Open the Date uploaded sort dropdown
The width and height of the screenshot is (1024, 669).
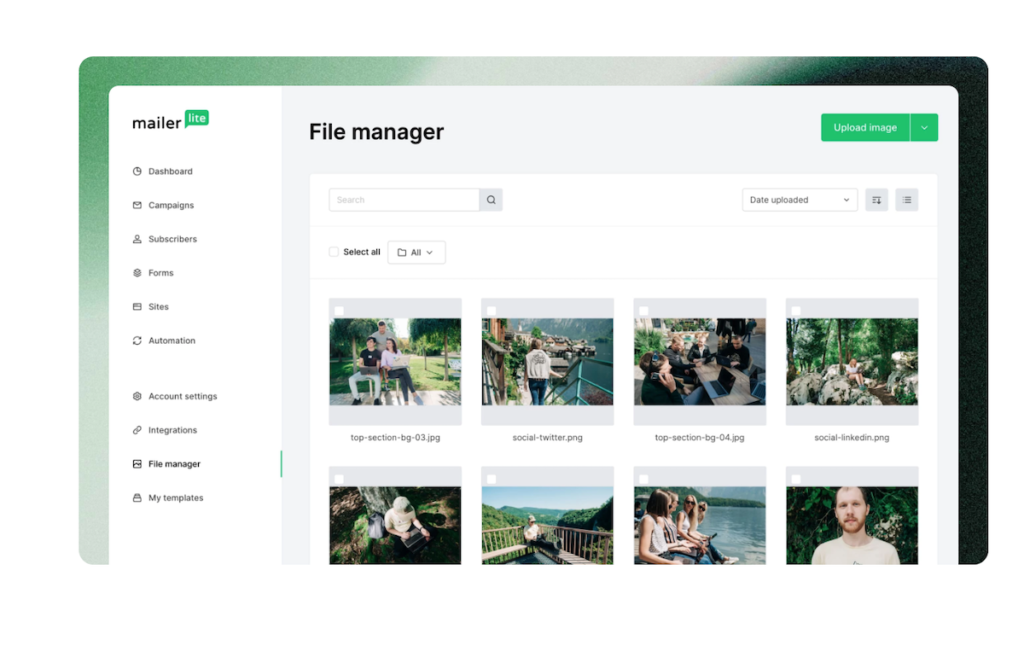point(799,200)
